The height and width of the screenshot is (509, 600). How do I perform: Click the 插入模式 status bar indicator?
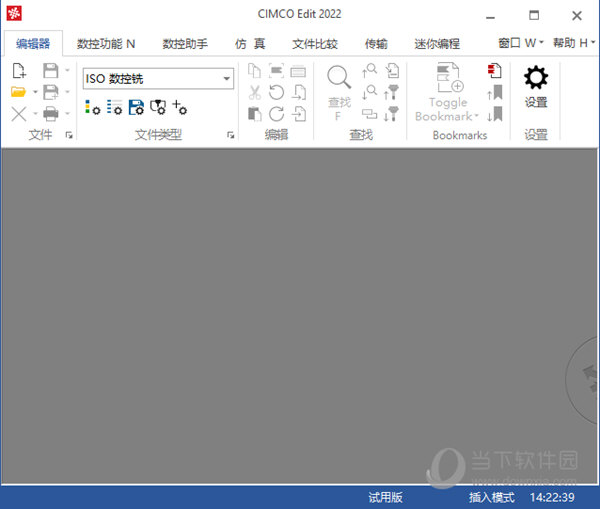(492, 497)
